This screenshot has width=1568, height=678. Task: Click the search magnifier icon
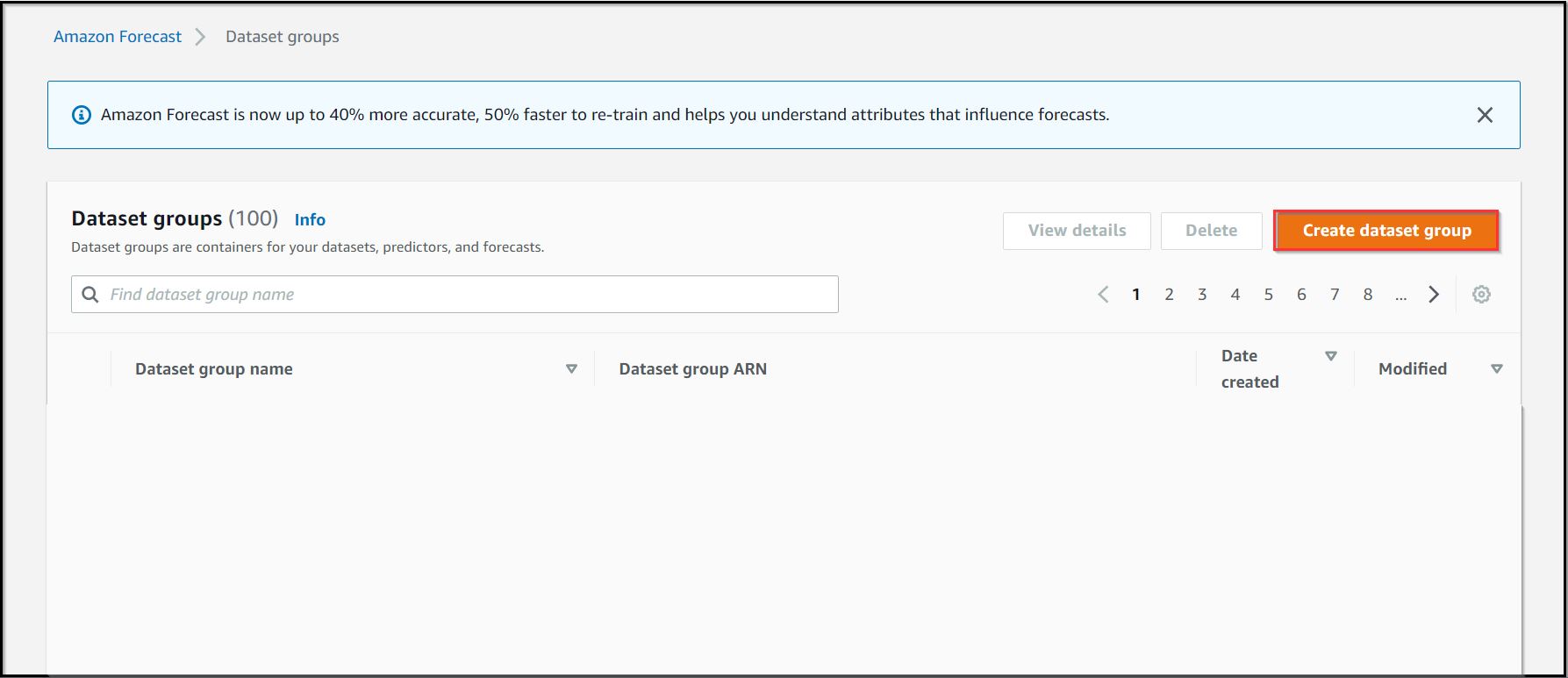pos(90,295)
